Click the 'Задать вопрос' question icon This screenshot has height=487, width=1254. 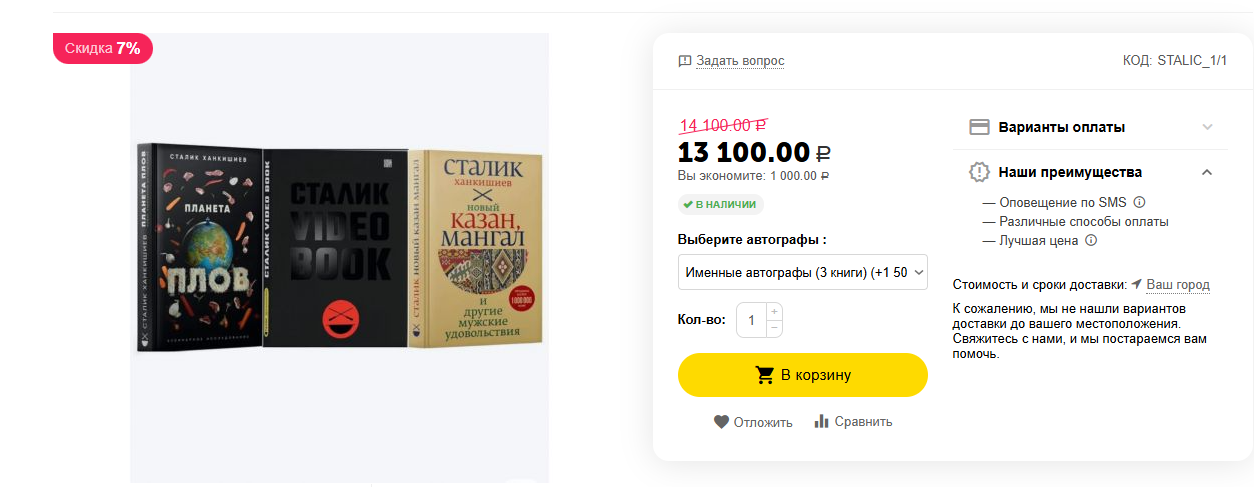click(x=685, y=61)
